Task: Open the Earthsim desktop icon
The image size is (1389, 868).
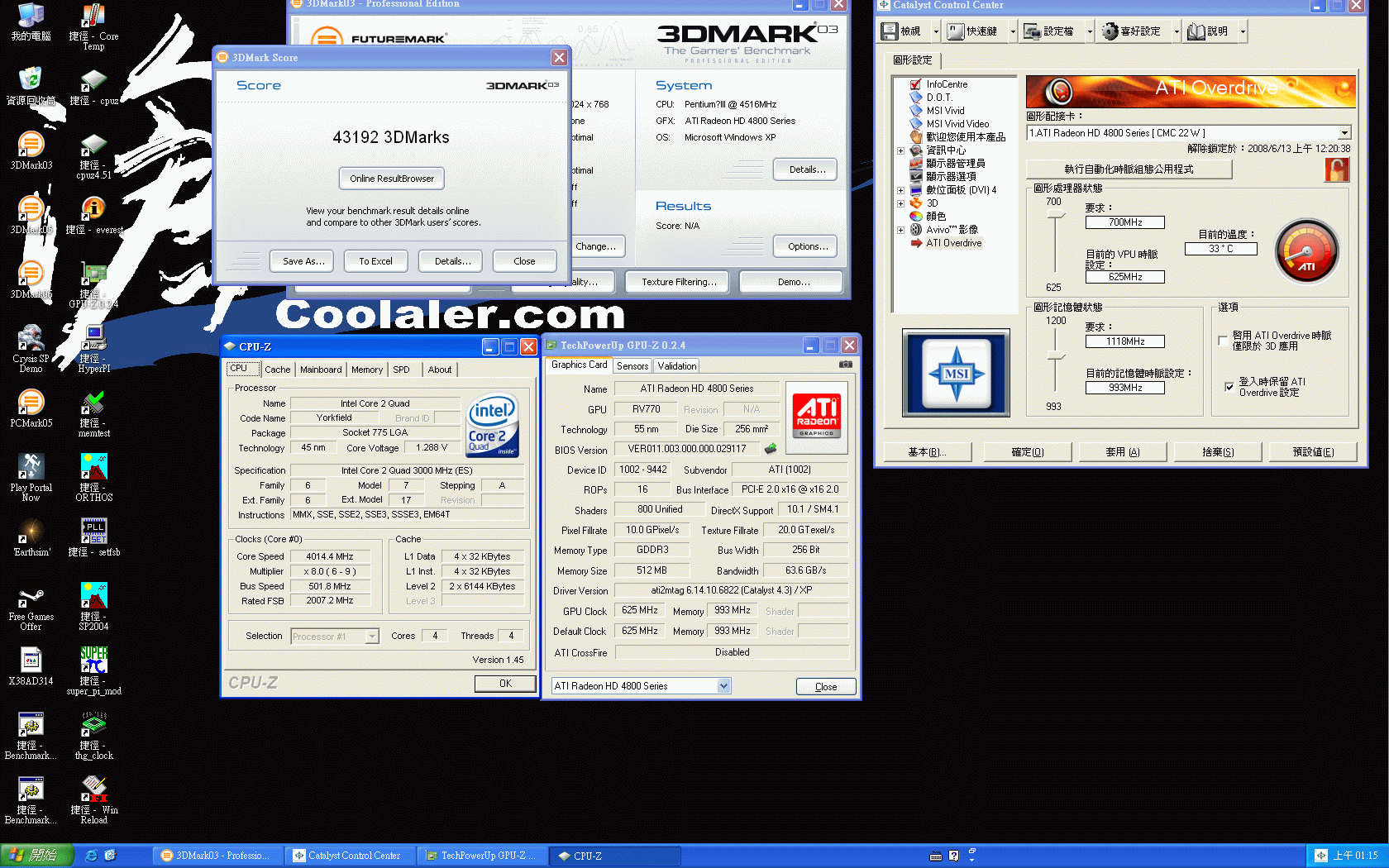Action: pos(31,537)
